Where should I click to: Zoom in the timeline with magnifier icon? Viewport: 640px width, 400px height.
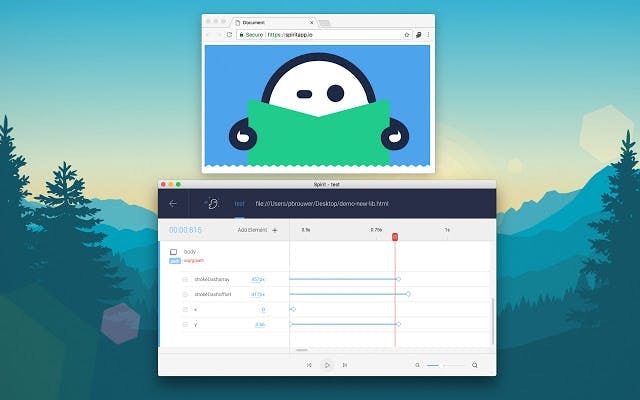pos(475,365)
